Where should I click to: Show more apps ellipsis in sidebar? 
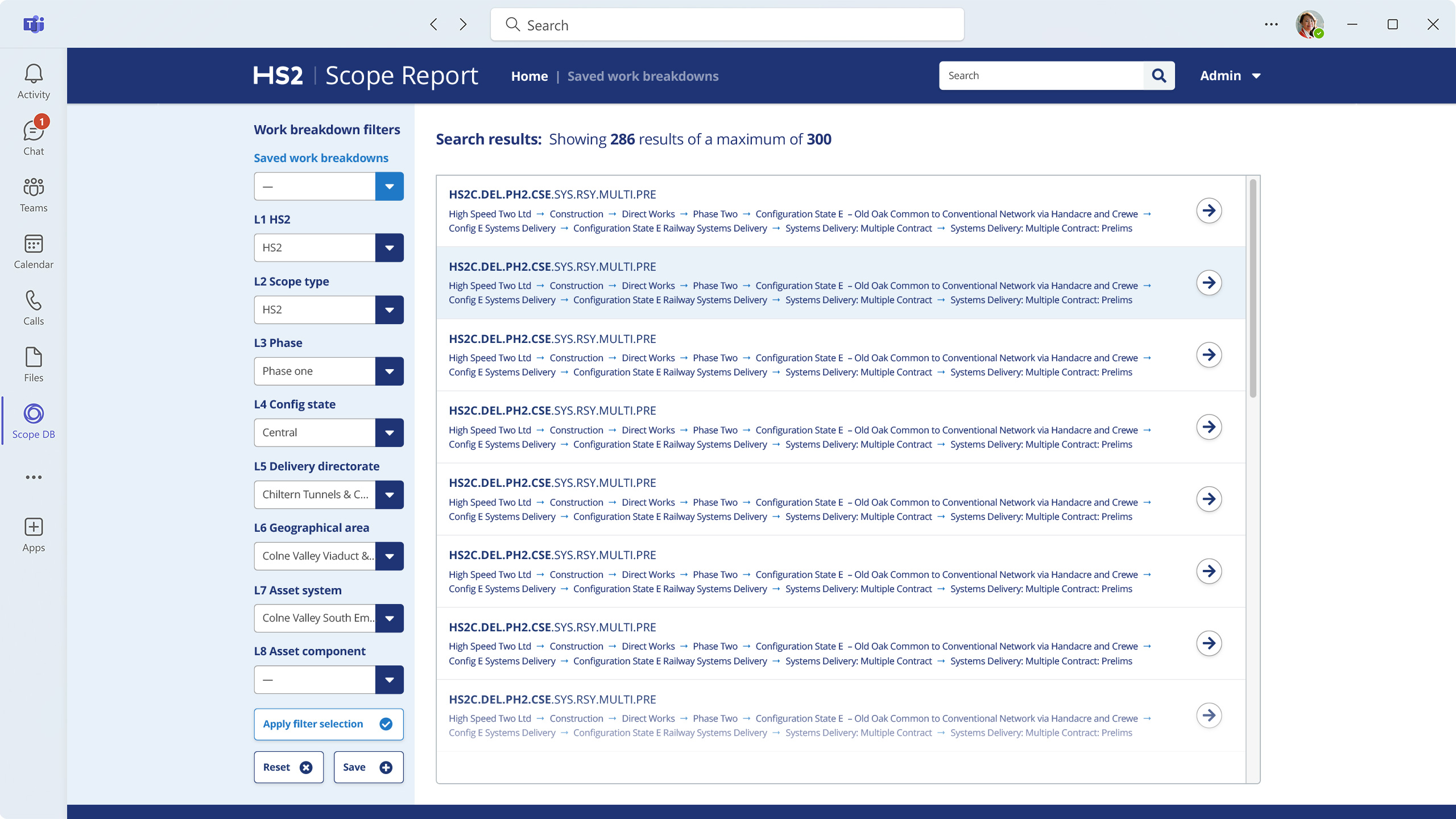pyautogui.click(x=34, y=477)
